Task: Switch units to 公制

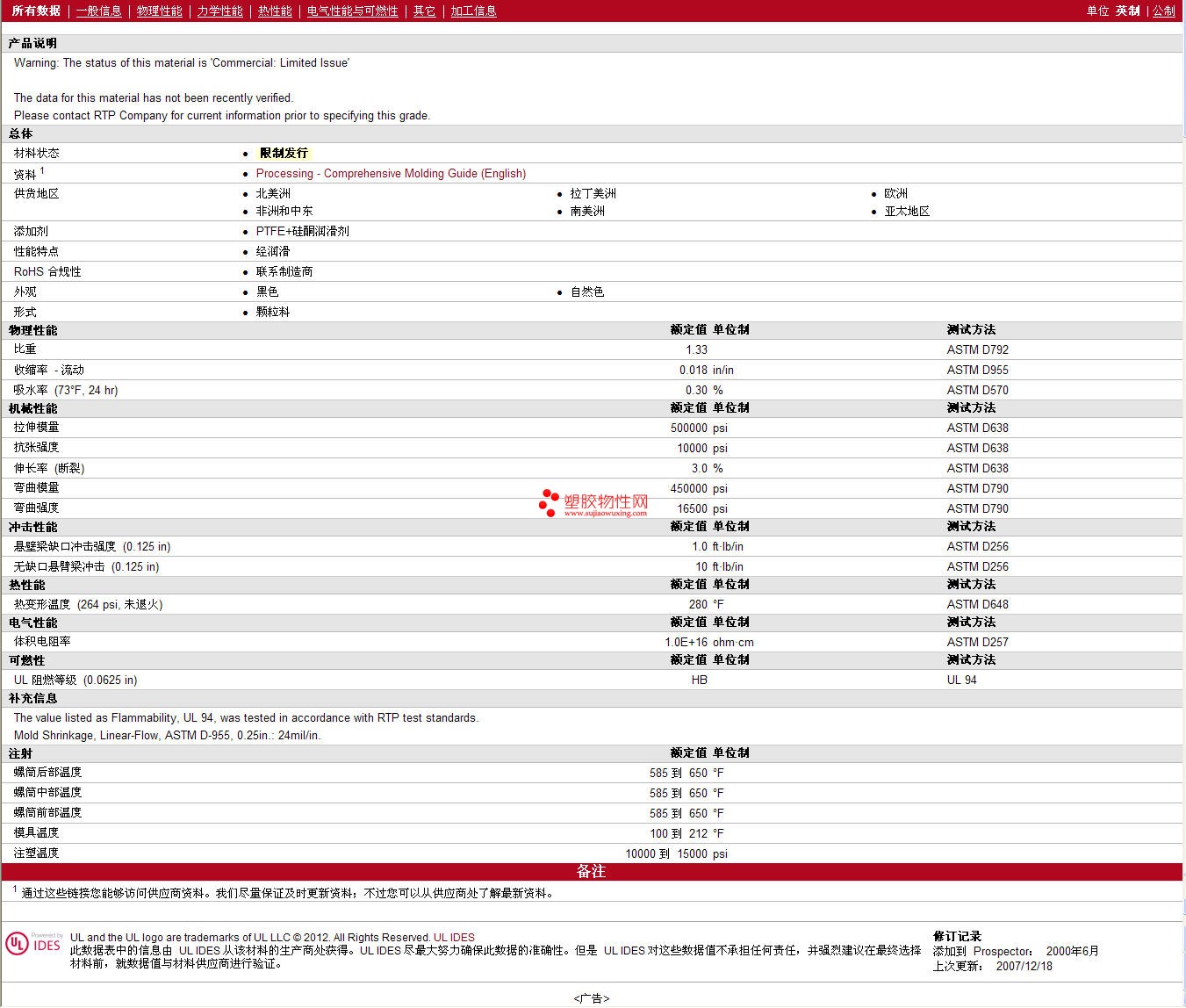Action: pos(1163,11)
